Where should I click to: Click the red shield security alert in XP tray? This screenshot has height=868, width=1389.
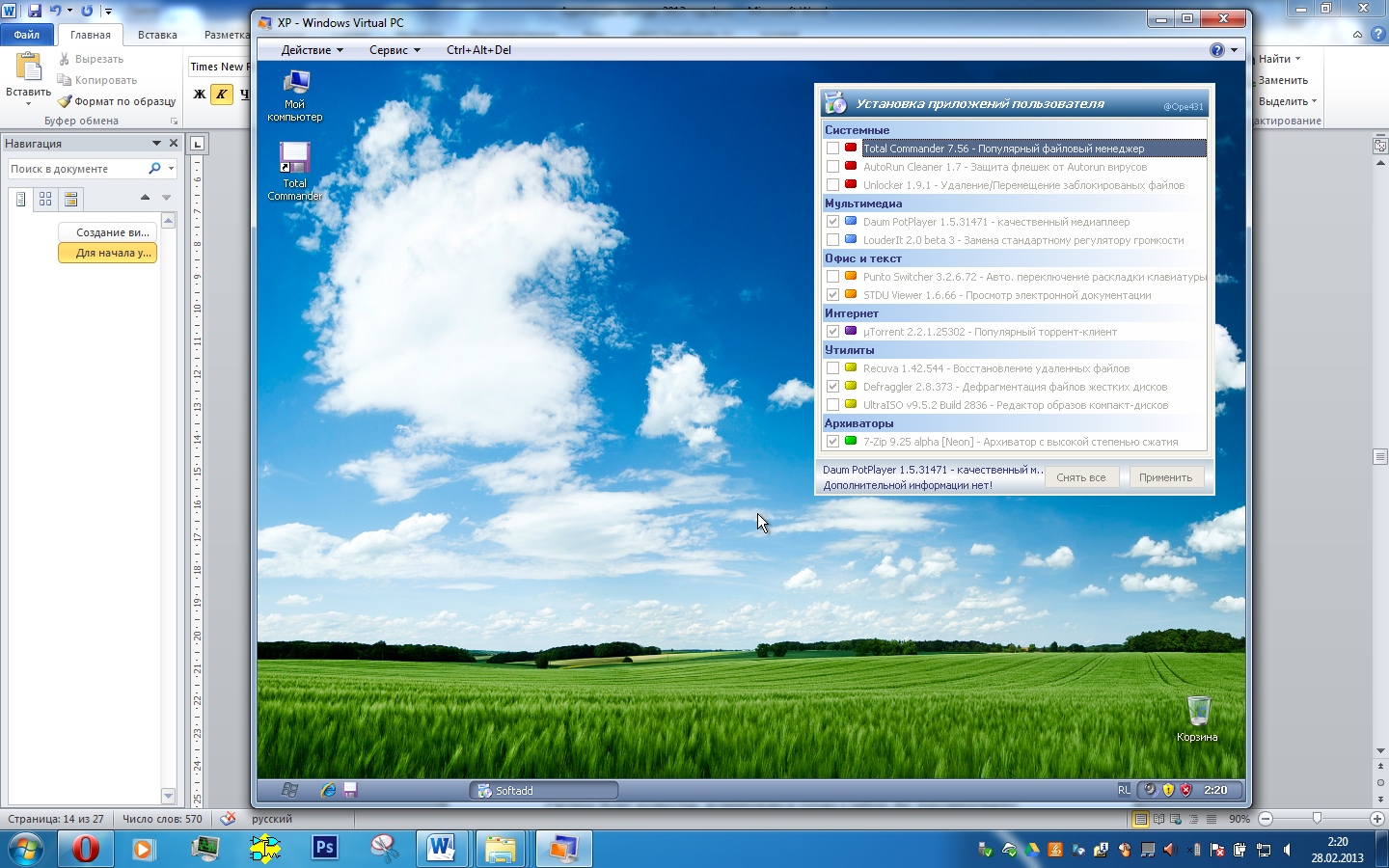pyautogui.click(x=1186, y=790)
